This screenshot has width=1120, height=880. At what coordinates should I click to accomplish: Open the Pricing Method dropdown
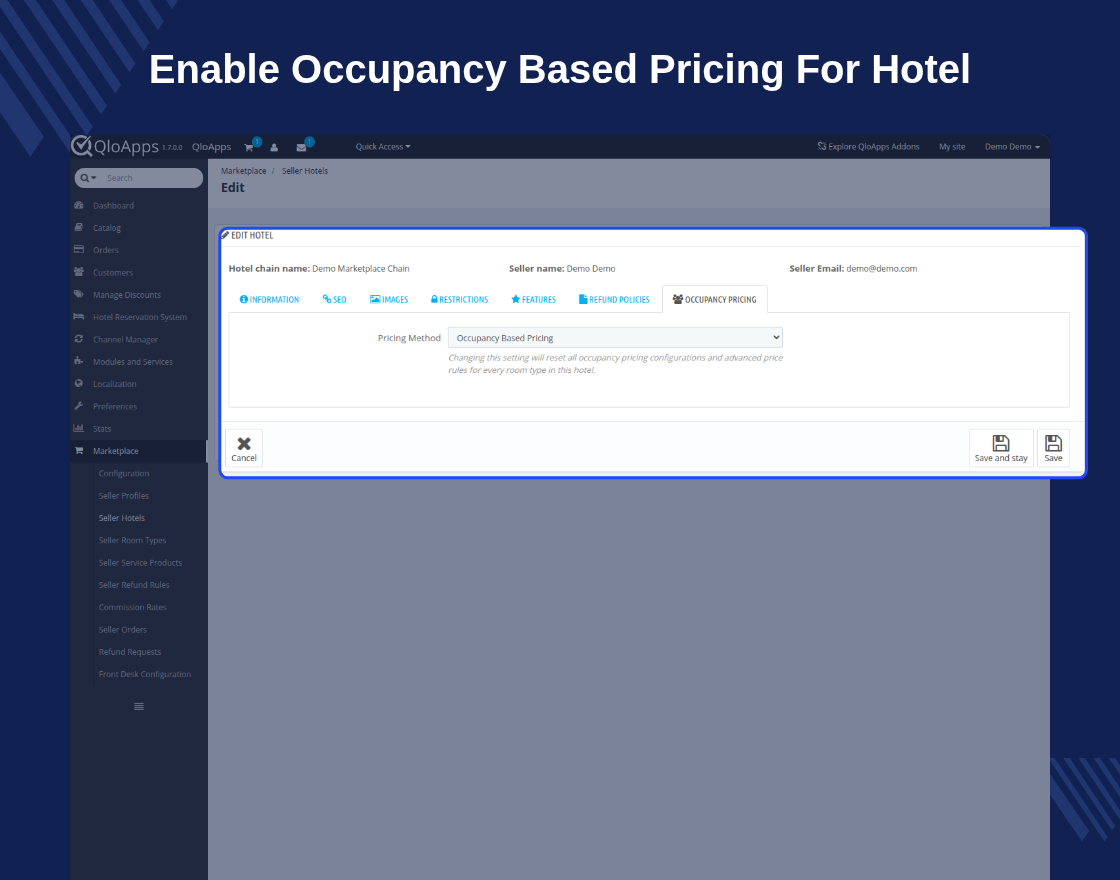615,338
